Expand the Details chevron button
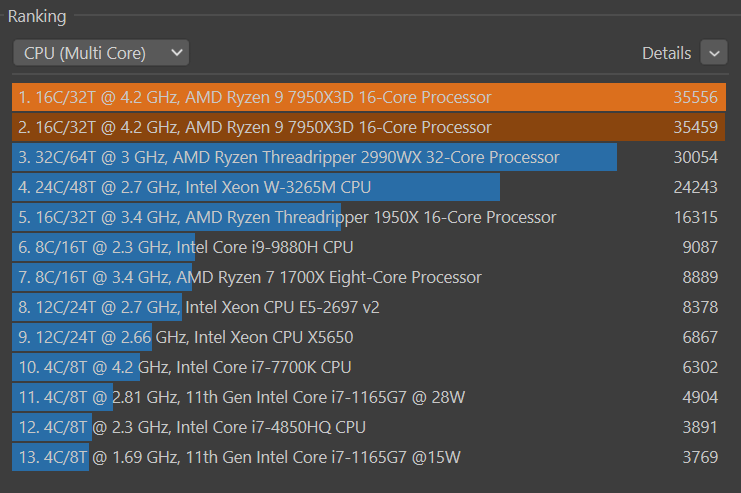Image resolution: width=741 pixels, height=493 pixels. (714, 53)
